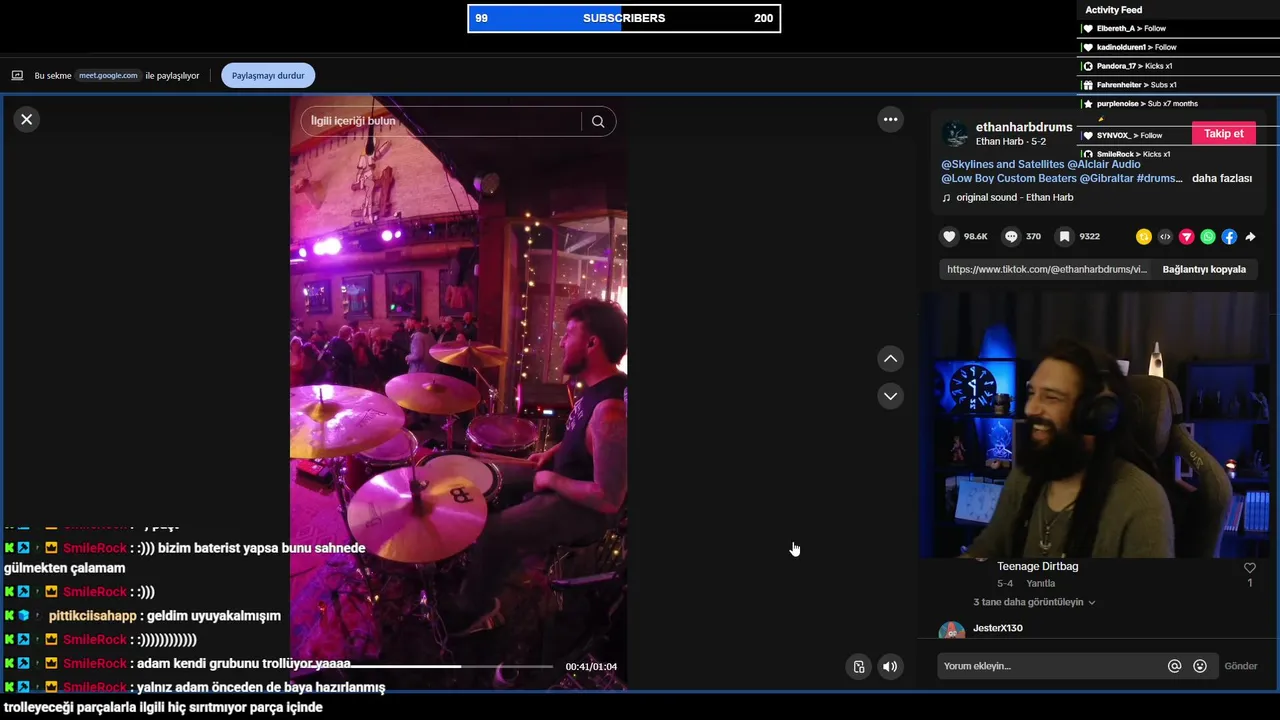Click @Gibraltar mention

[x=1106, y=178]
